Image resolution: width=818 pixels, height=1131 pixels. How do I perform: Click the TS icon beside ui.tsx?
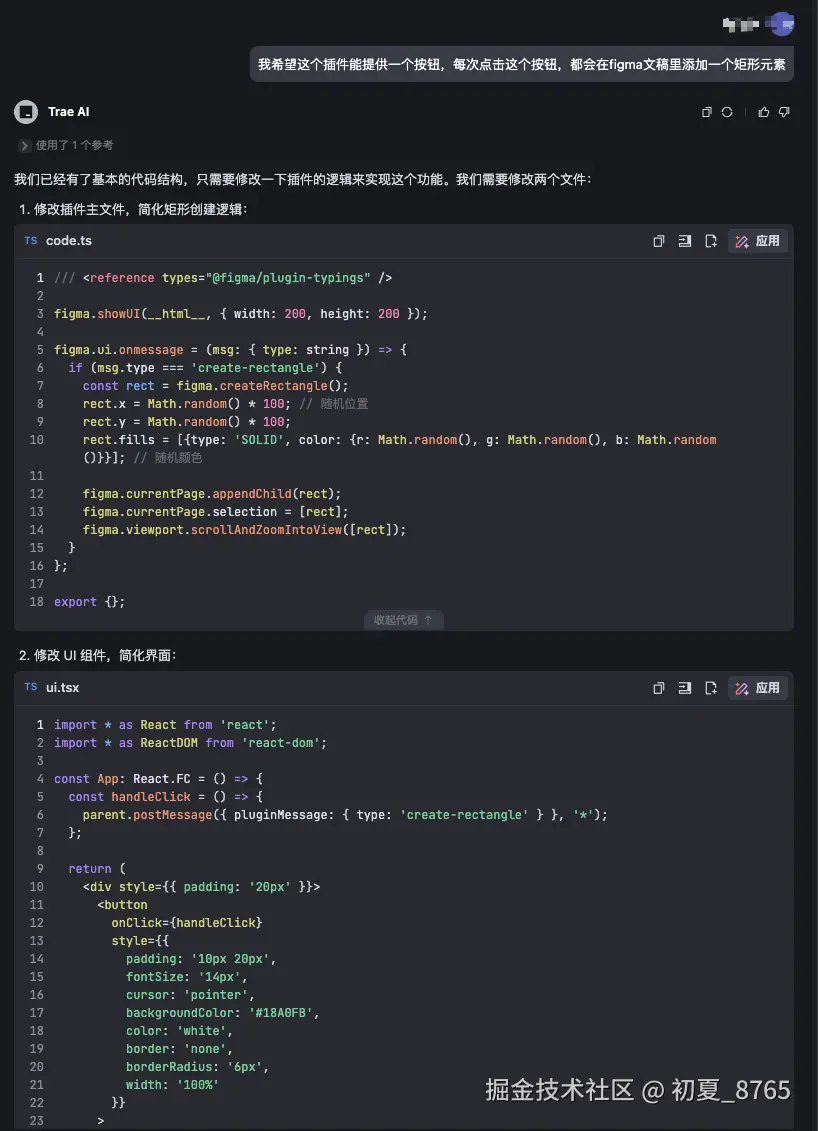tap(30, 687)
